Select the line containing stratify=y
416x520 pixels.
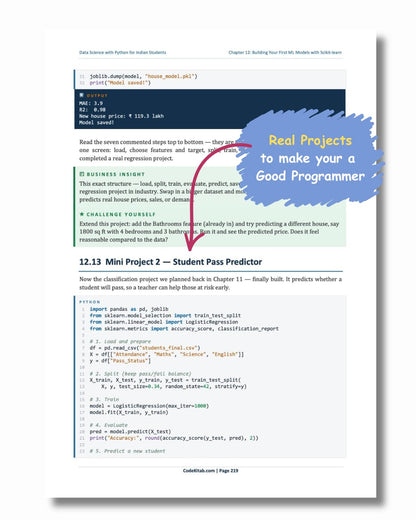tap(174, 387)
